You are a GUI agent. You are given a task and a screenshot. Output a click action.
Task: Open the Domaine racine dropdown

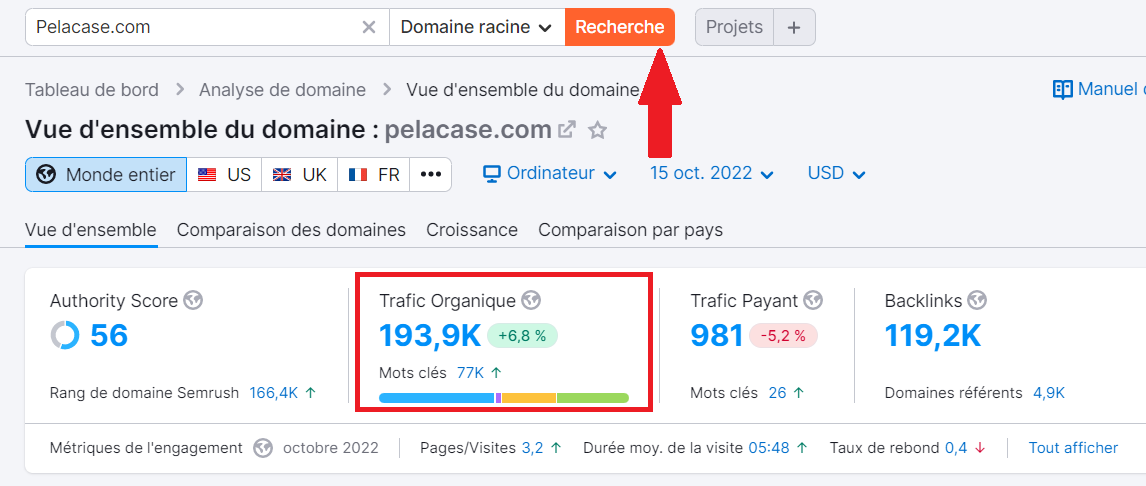[477, 28]
